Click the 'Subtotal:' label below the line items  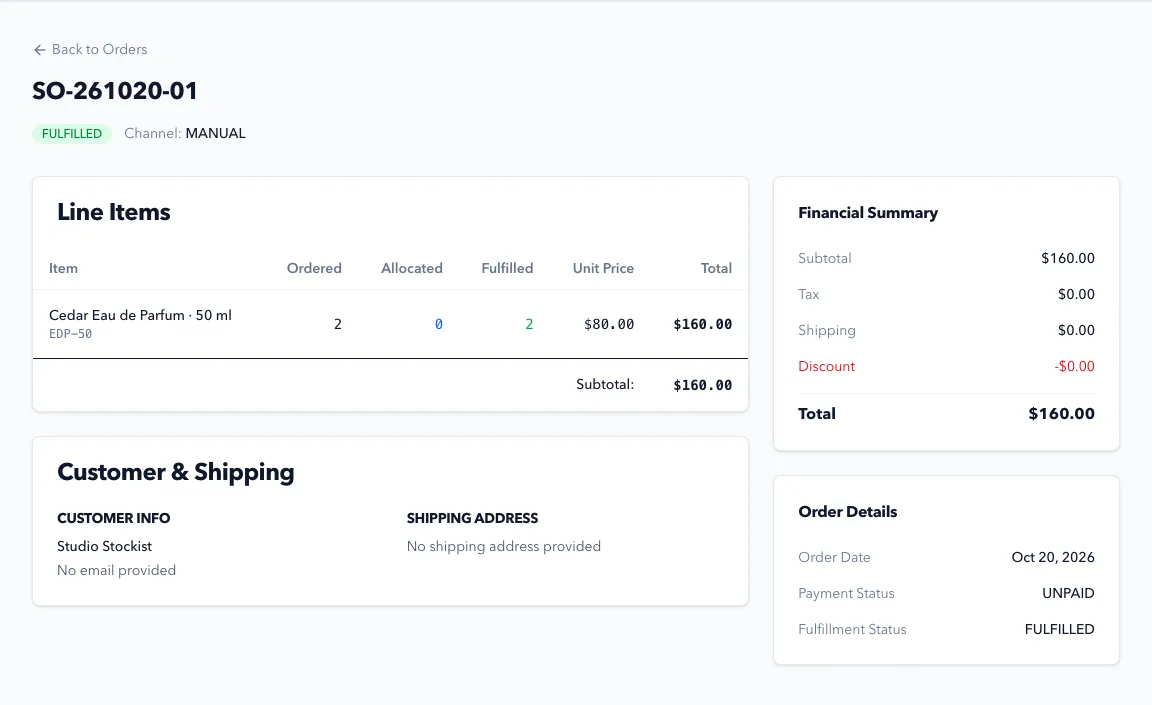point(605,384)
